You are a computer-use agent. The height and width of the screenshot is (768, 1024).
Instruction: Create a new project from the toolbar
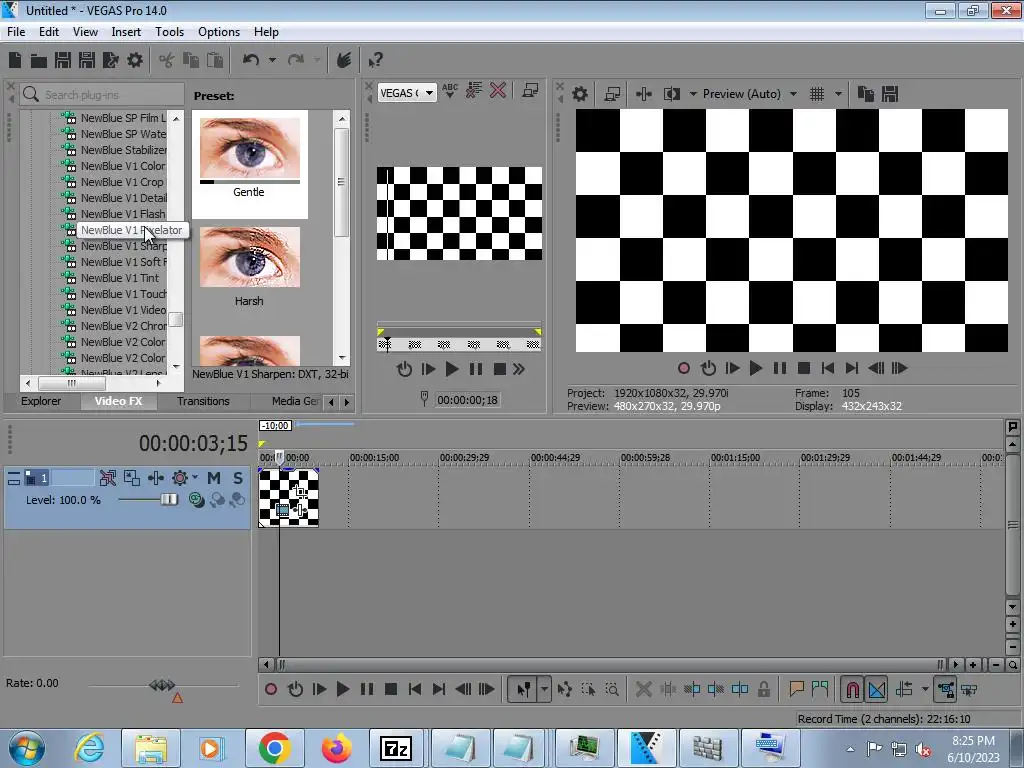15,61
